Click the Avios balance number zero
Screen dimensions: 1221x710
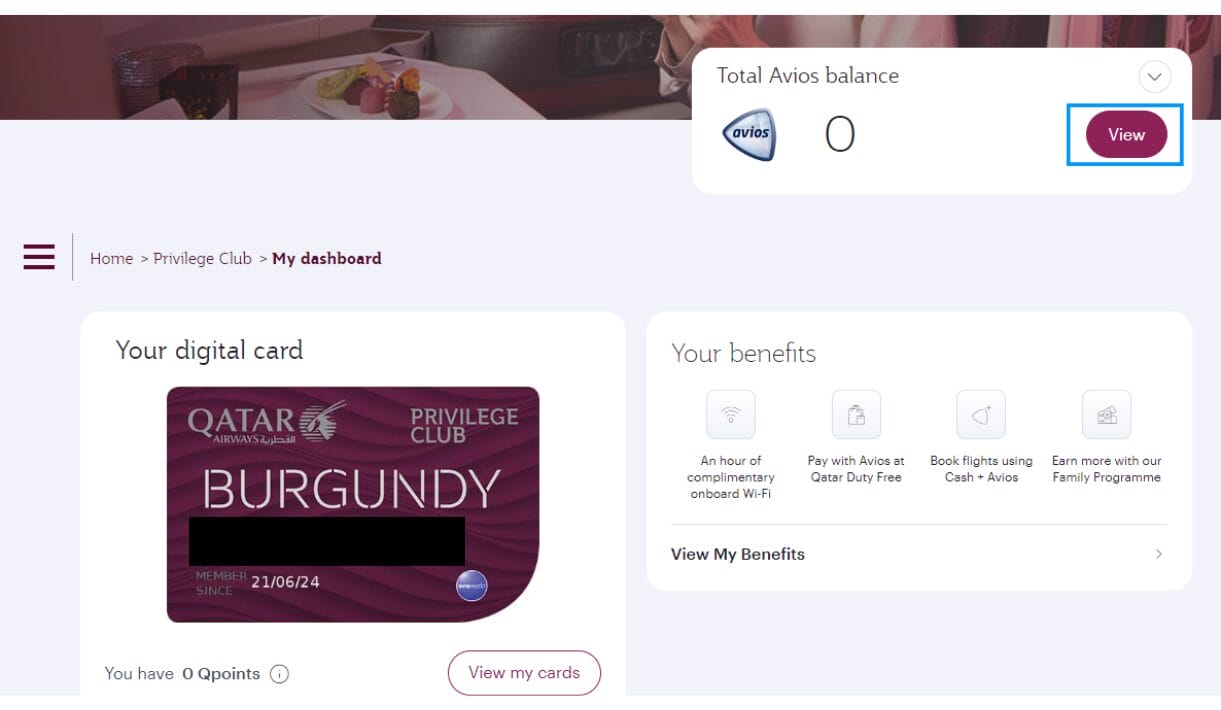pyautogui.click(x=840, y=135)
